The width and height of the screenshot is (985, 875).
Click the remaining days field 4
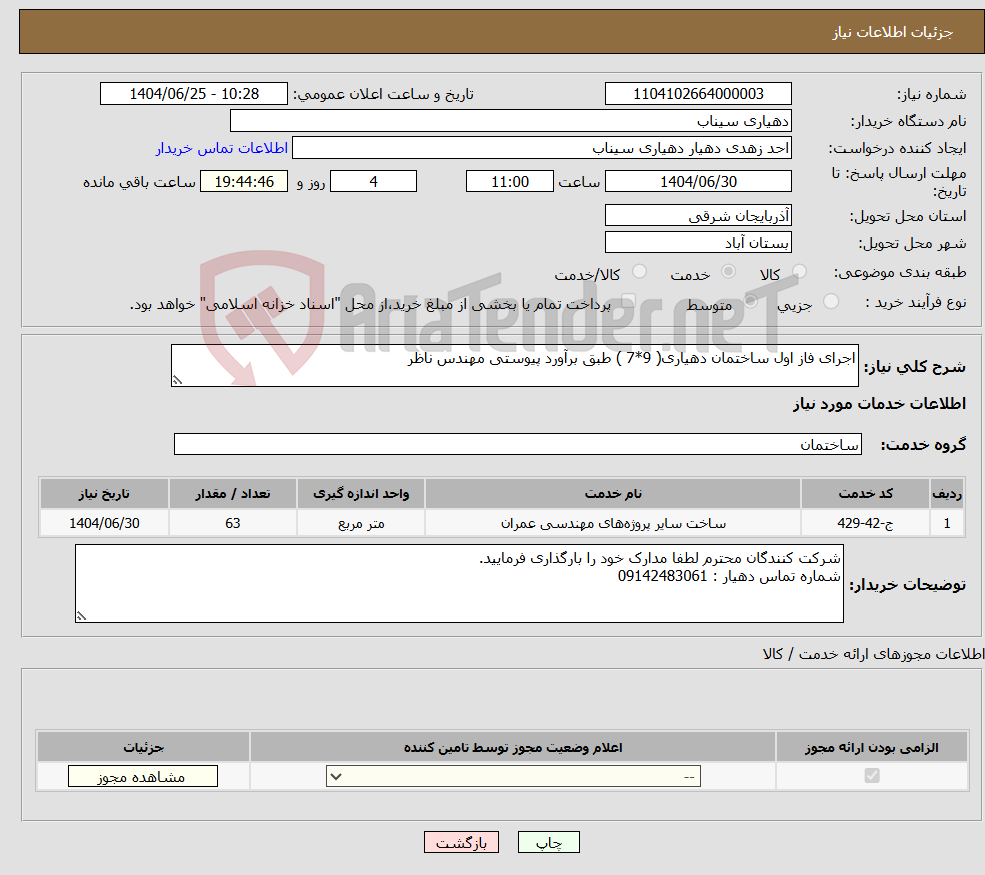pyautogui.click(x=373, y=182)
